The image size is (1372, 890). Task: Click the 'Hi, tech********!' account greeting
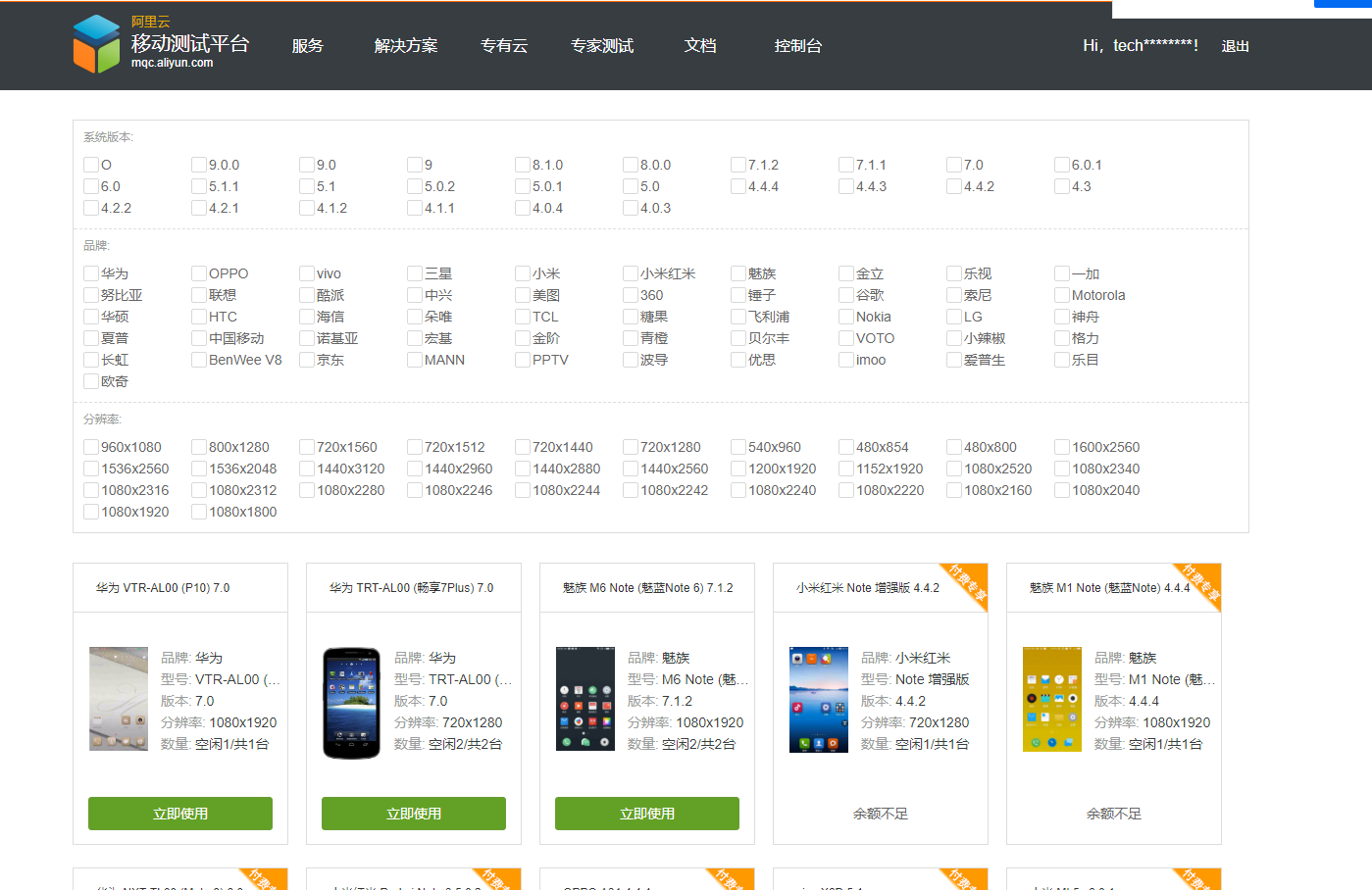[x=1141, y=45]
